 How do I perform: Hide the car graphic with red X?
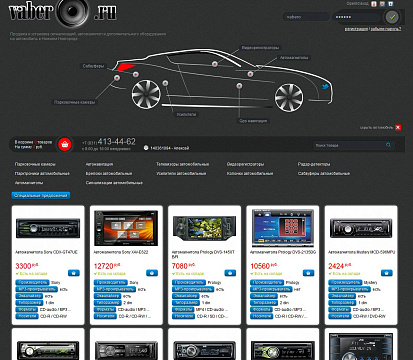(x=398, y=127)
